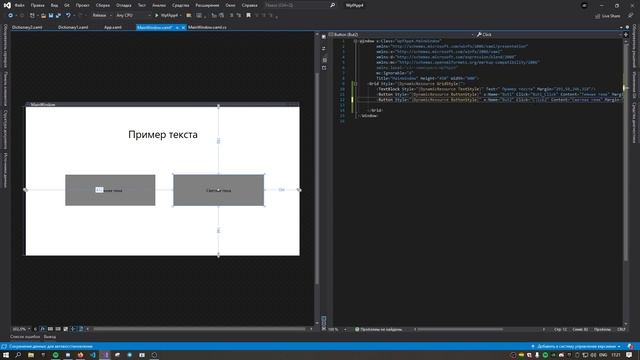
Task: Click the designer horizontal scrollbar
Action: pos(200,329)
